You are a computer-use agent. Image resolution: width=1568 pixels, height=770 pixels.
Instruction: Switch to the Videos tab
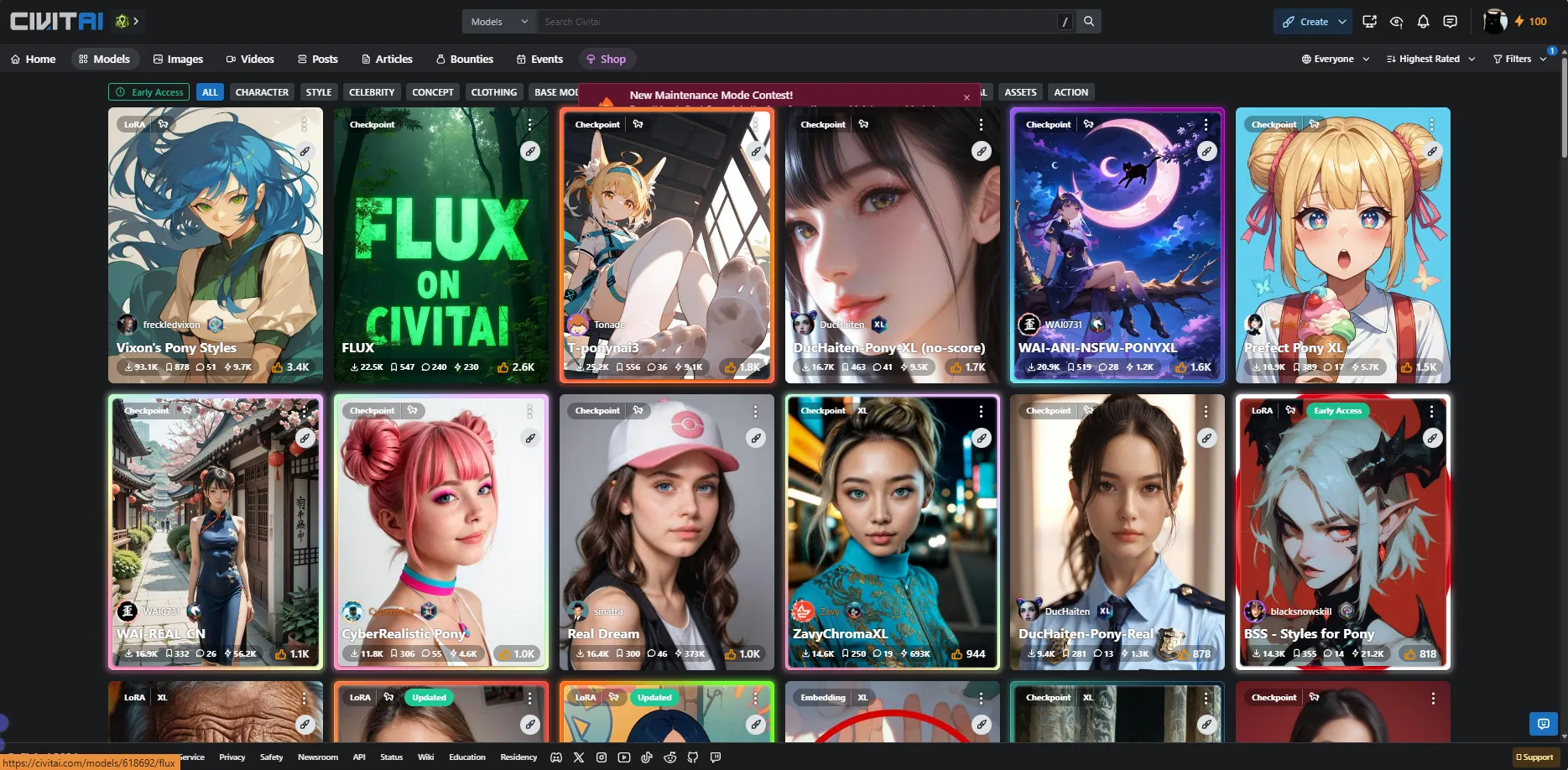coord(250,59)
